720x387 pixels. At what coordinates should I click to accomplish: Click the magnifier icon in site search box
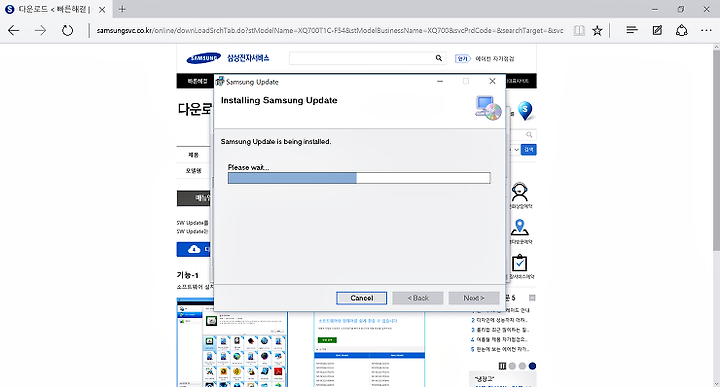pyautogui.click(x=439, y=58)
